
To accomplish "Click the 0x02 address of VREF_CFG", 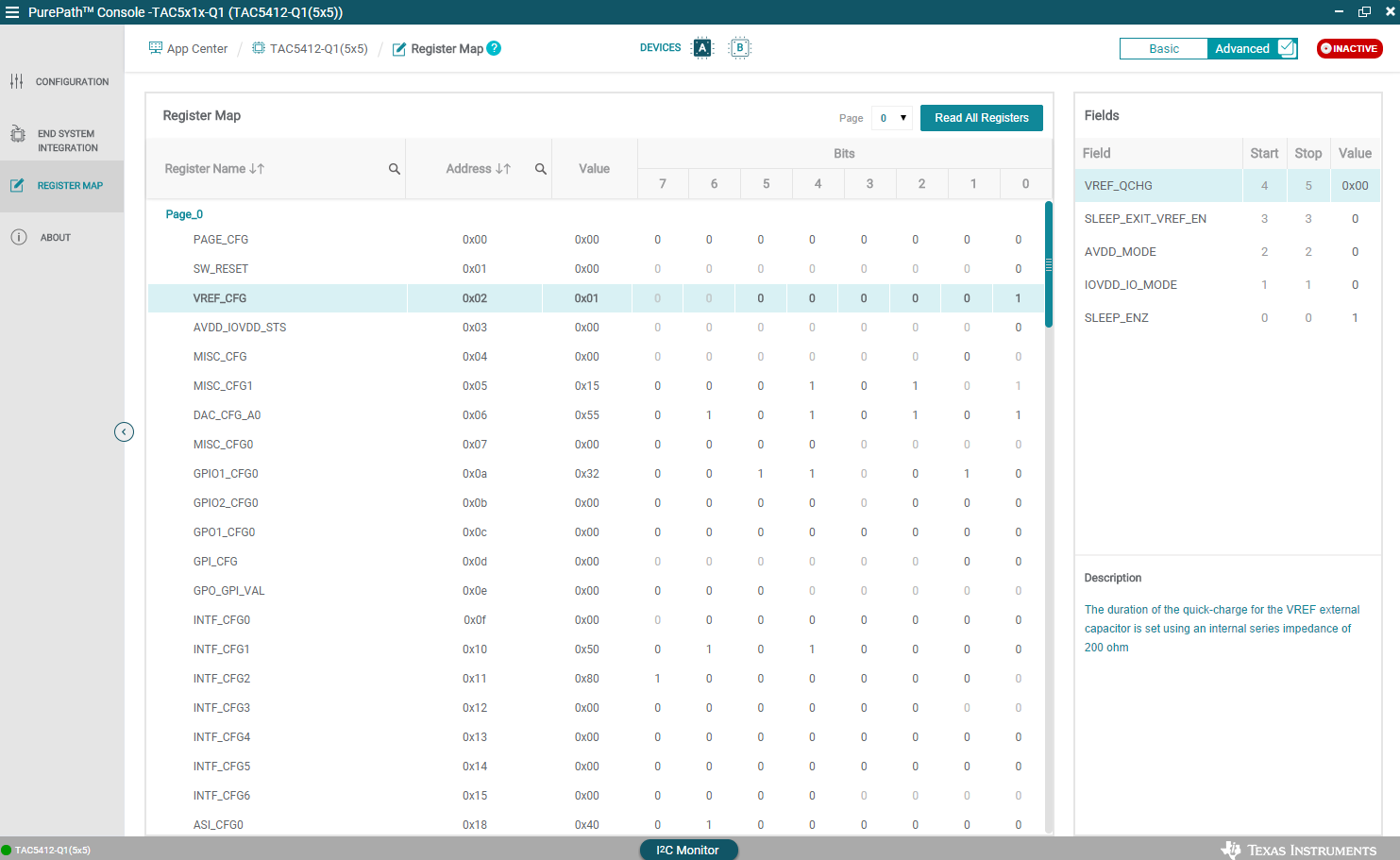I will [475, 298].
